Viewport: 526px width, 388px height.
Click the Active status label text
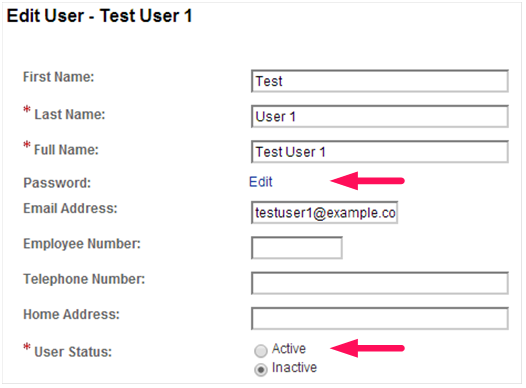click(289, 349)
